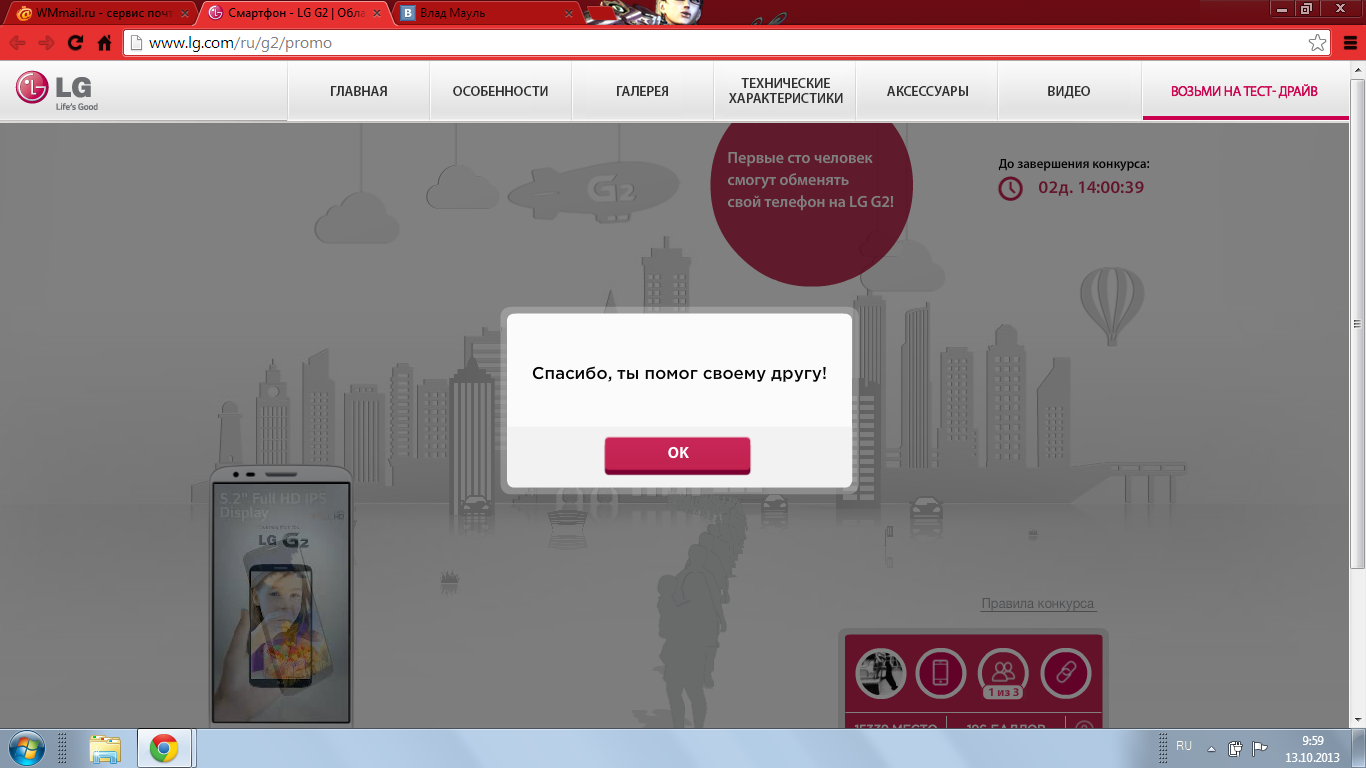
Task: Click the Chrome taskbar icon
Action: coord(164,748)
